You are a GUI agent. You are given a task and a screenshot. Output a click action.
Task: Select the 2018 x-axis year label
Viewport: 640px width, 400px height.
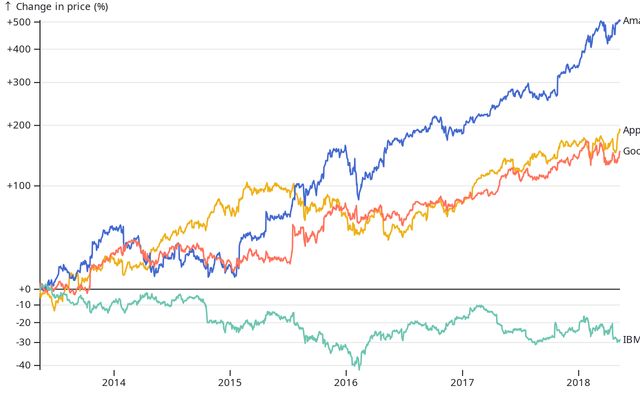click(x=578, y=382)
